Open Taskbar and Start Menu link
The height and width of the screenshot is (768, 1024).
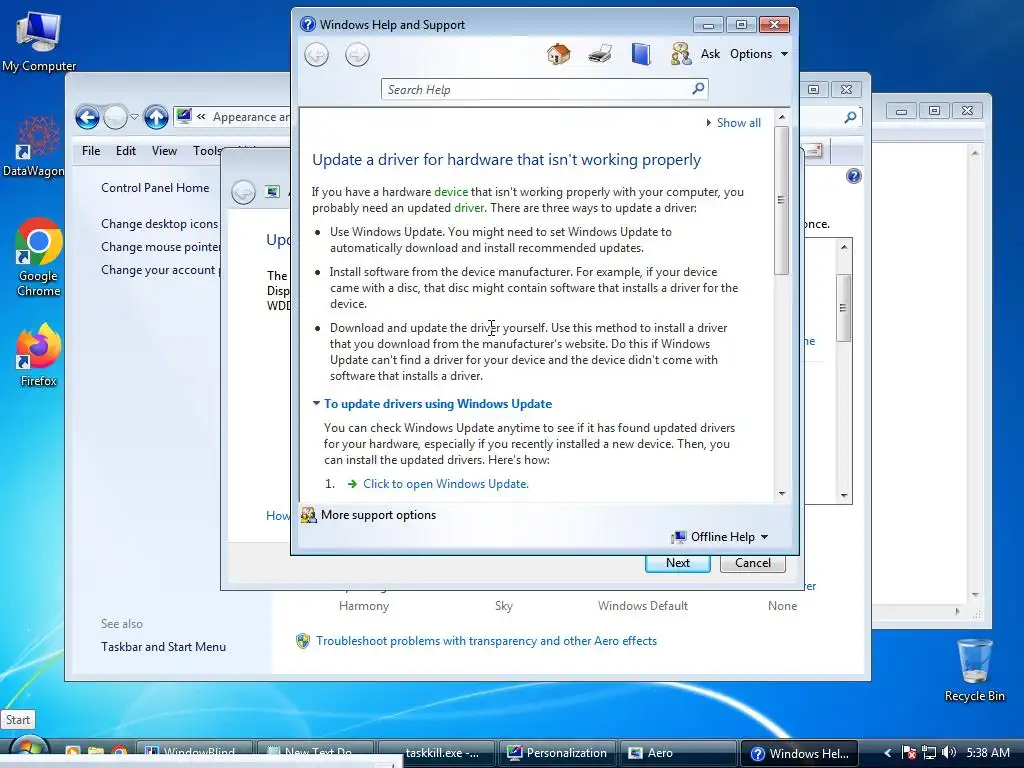tap(163, 647)
